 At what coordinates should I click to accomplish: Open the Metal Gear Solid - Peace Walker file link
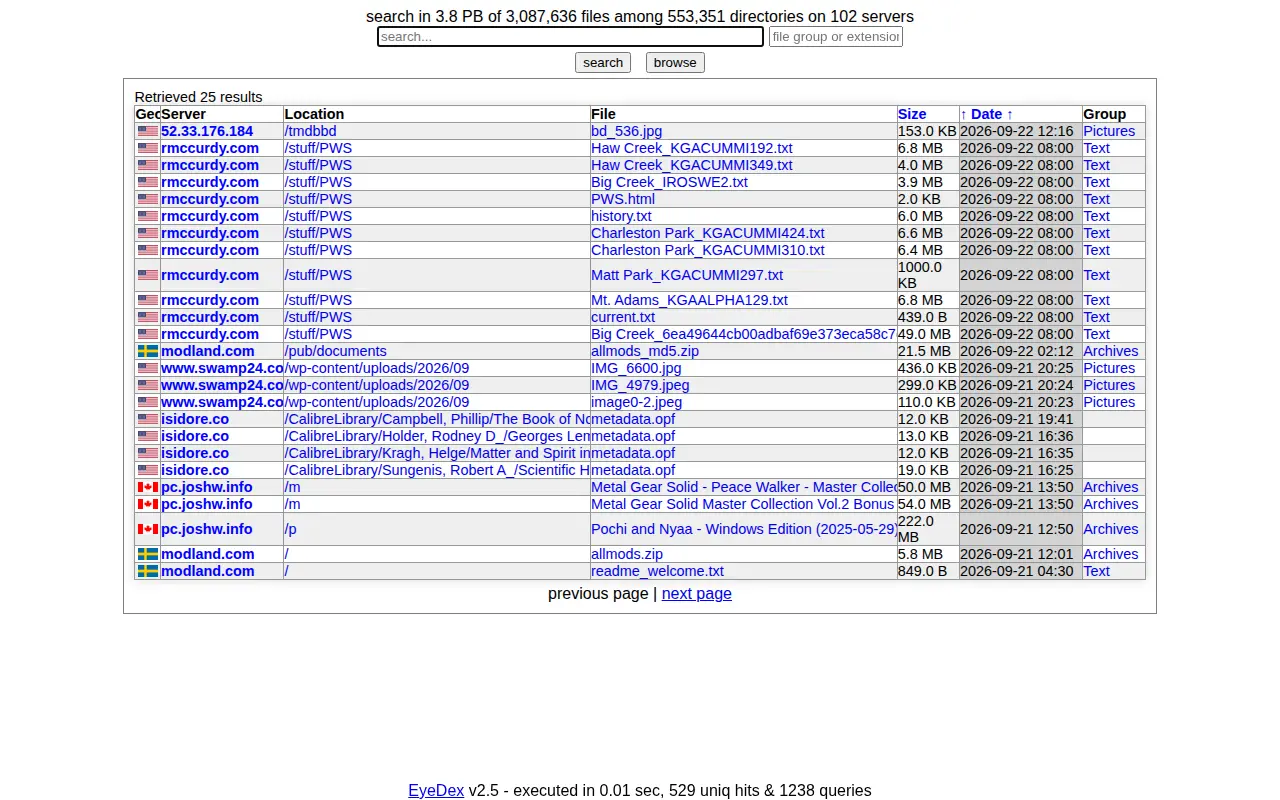[744, 487]
